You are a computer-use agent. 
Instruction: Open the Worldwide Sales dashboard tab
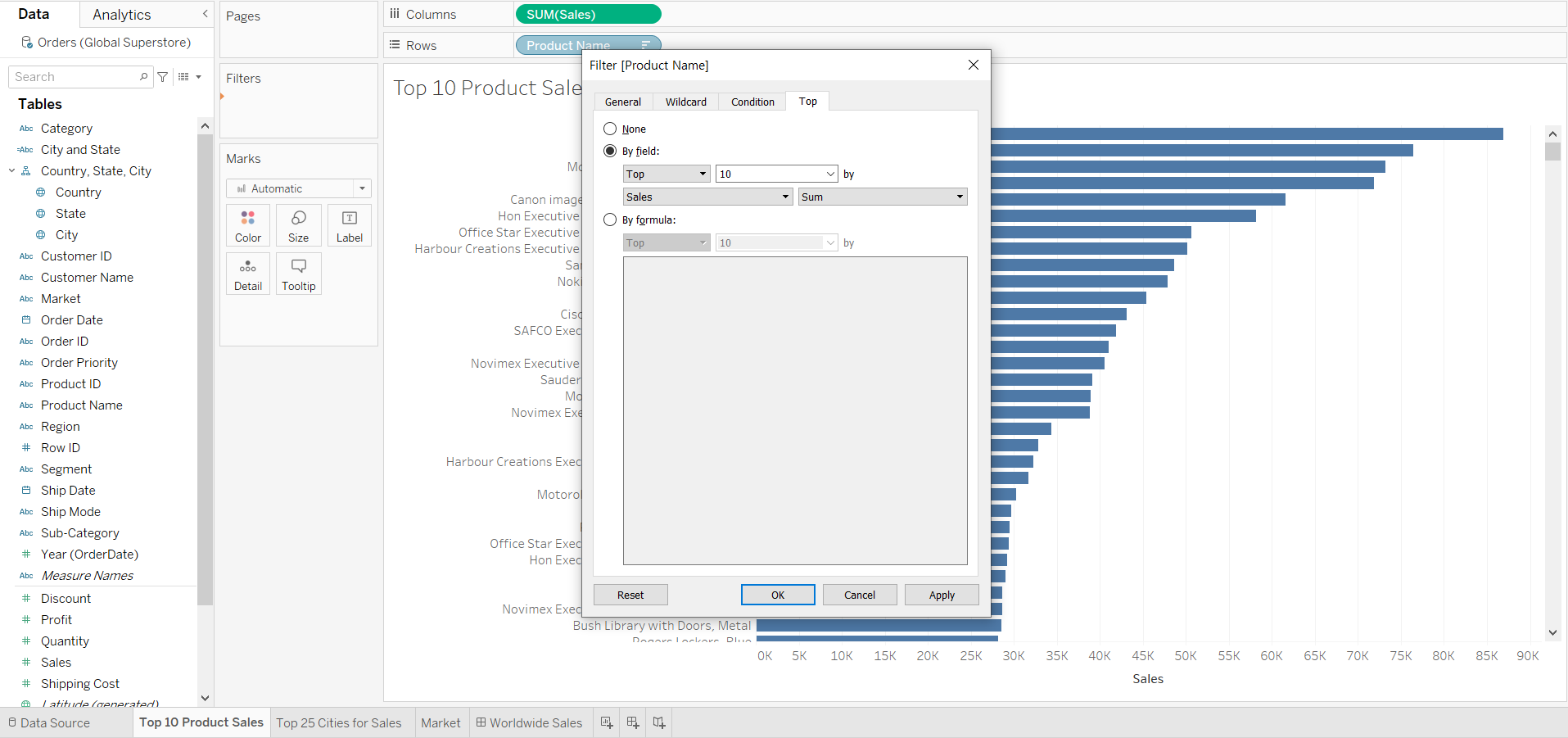529,722
